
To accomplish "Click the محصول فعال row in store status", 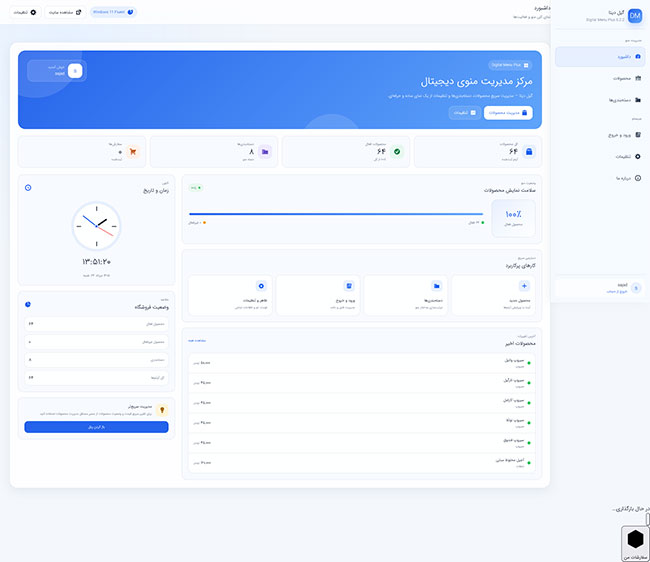I will pos(97,324).
